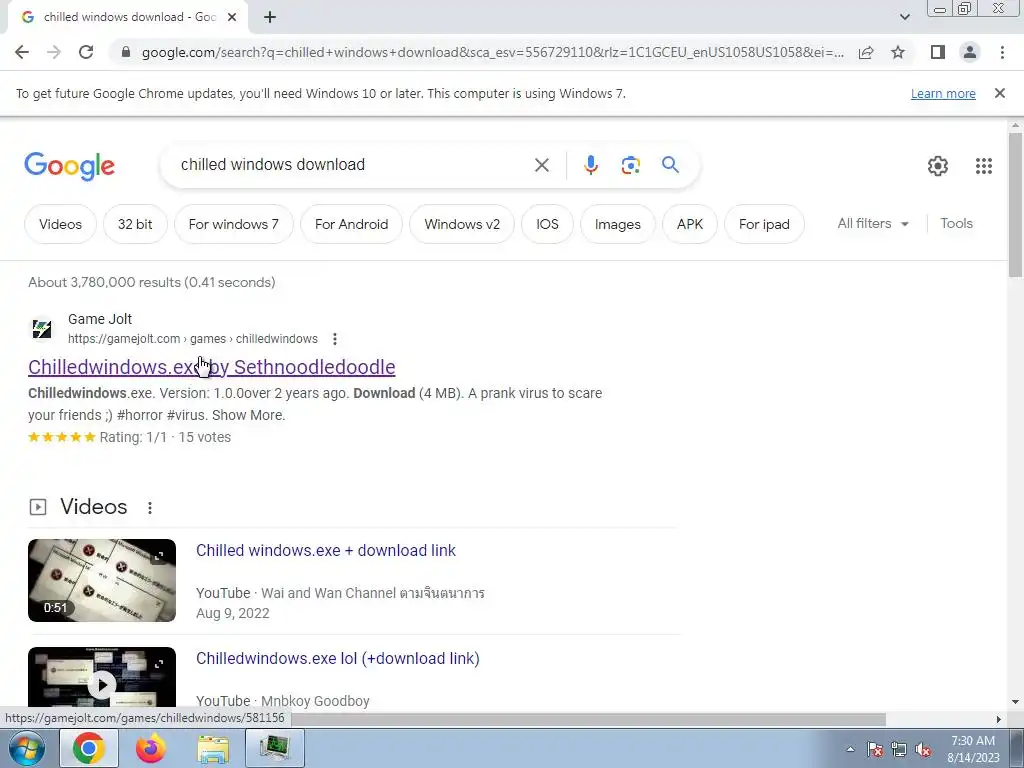Image resolution: width=1024 pixels, height=768 pixels.
Task: Clear the search box with X
Action: click(x=542, y=165)
